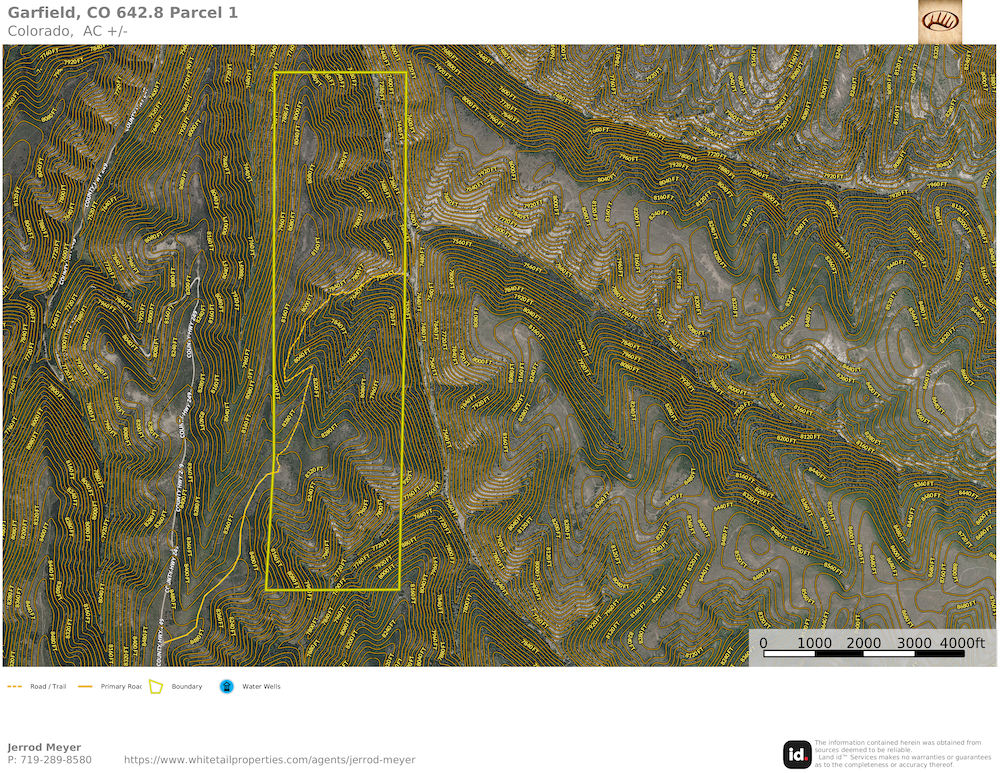The width and height of the screenshot is (1000, 773).
Task: Click the 0 mark on the scale bar
Action: (x=764, y=642)
